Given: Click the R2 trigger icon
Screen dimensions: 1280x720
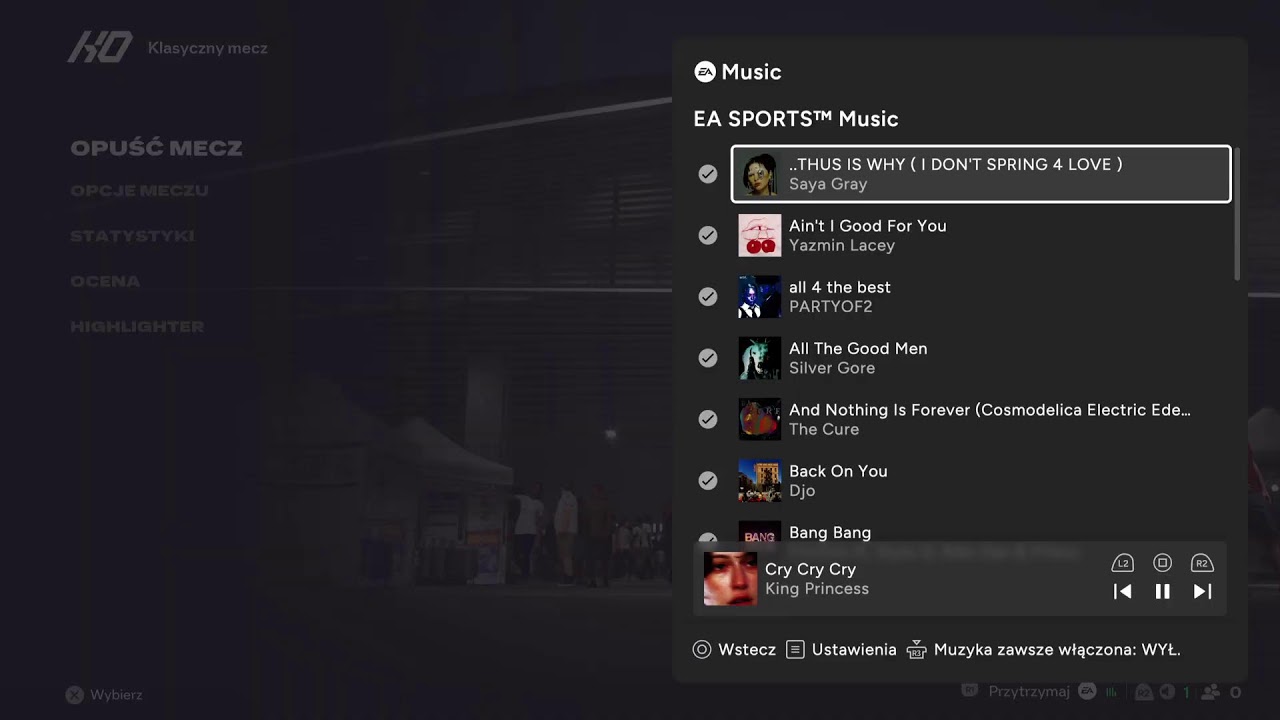Looking at the screenshot, I should (1202, 563).
